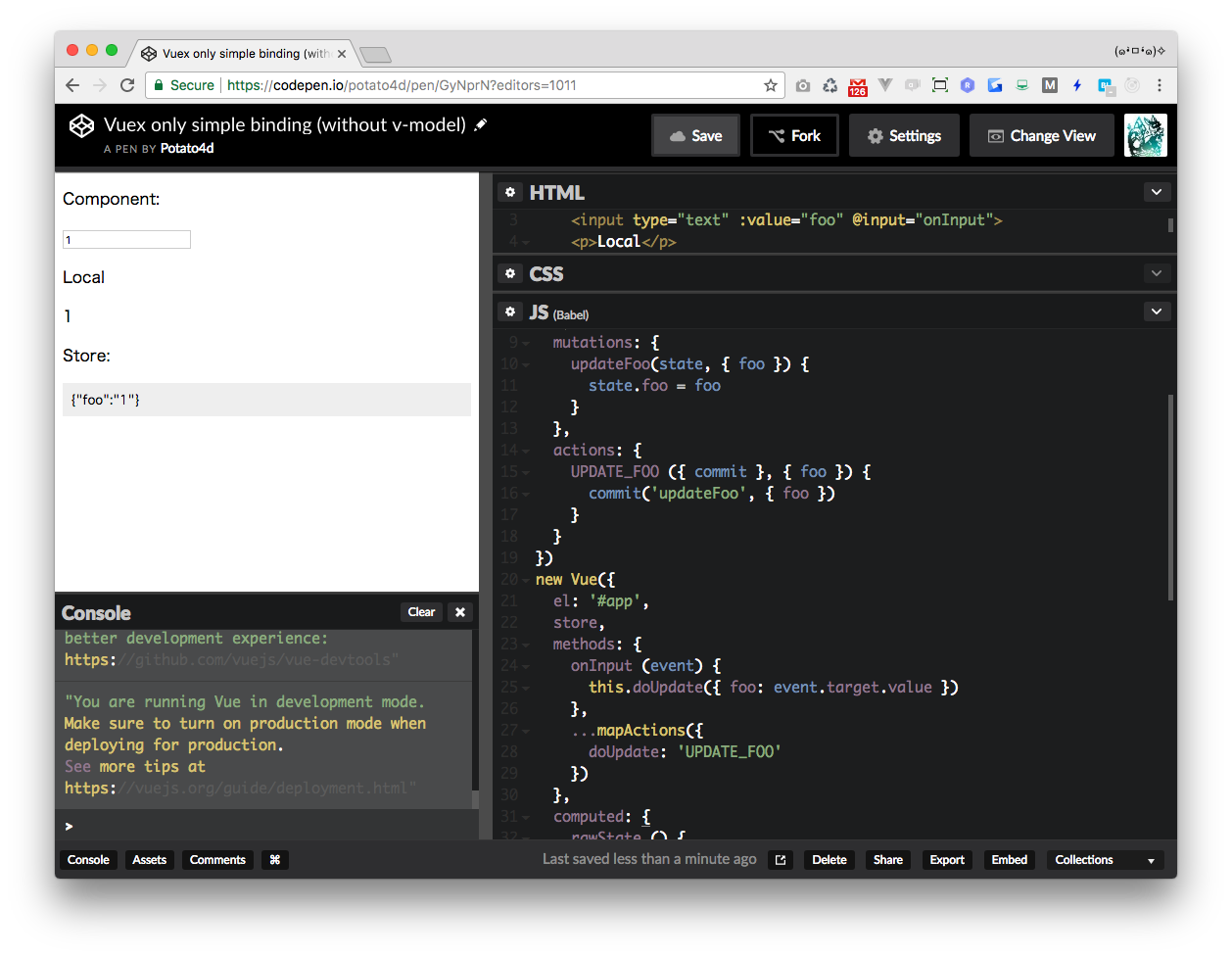Screen dimensions: 1232x957
Task: Toggle the Console panel button in footer
Action: 88,860
